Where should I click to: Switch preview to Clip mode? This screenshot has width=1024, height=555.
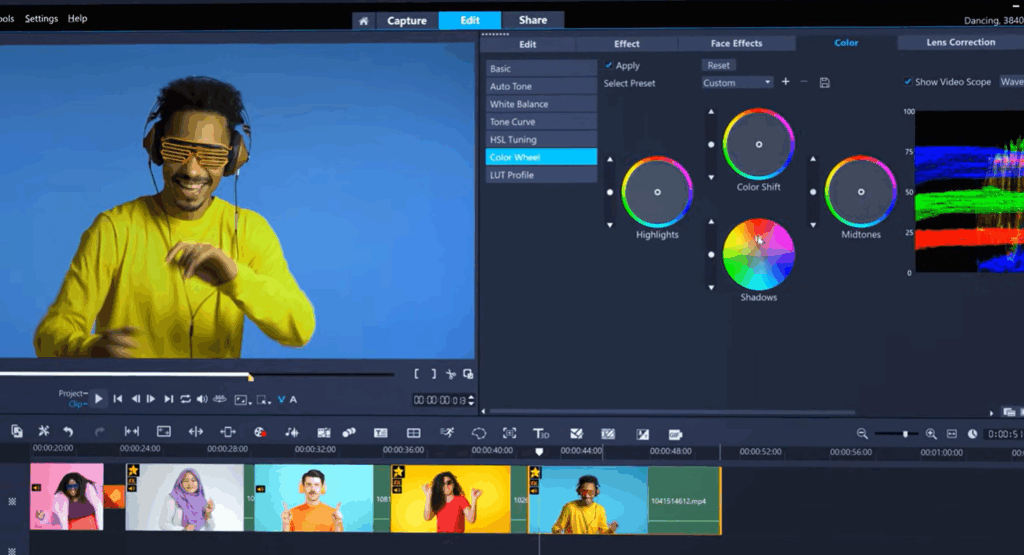pos(76,404)
